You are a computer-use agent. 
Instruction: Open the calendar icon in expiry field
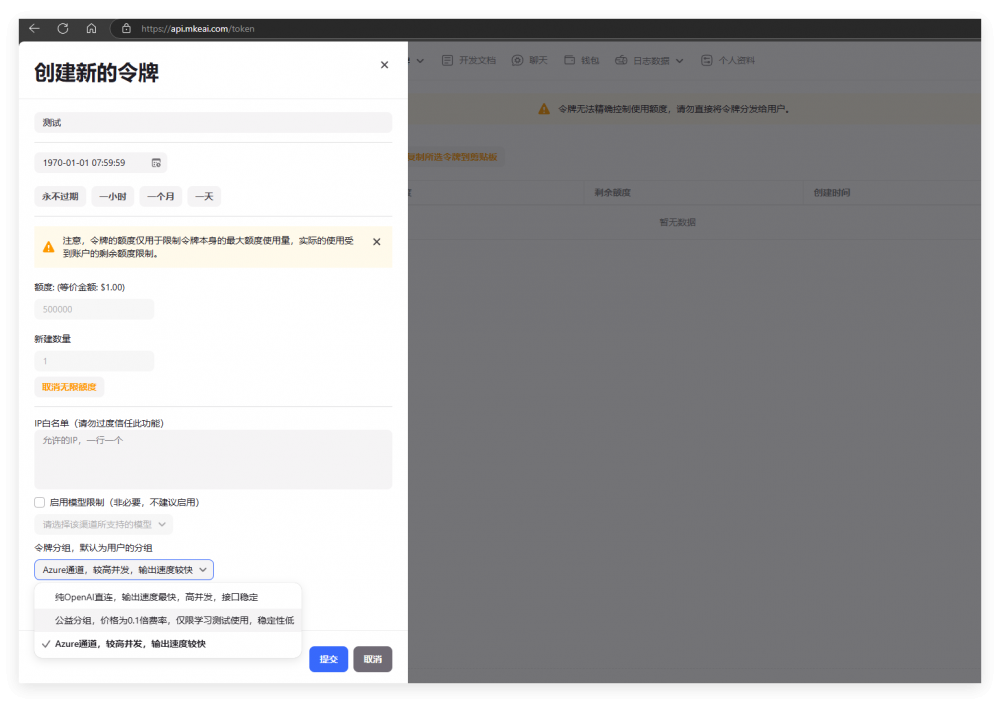(156, 162)
